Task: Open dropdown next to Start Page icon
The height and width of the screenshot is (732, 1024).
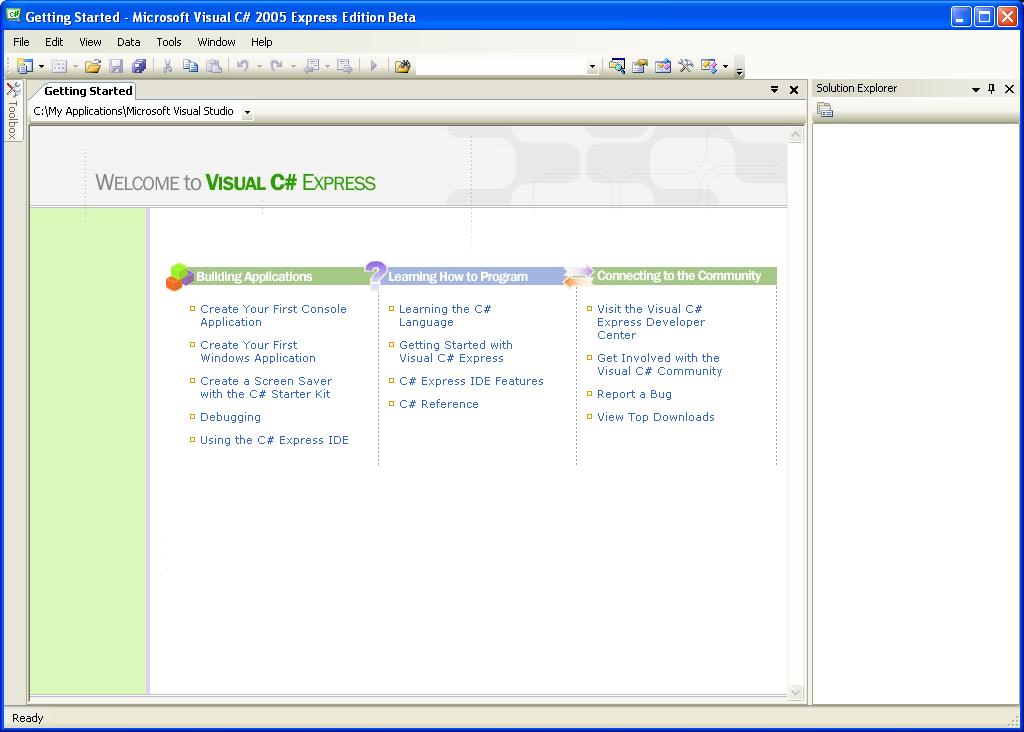Action: pyautogui.click(x=726, y=67)
